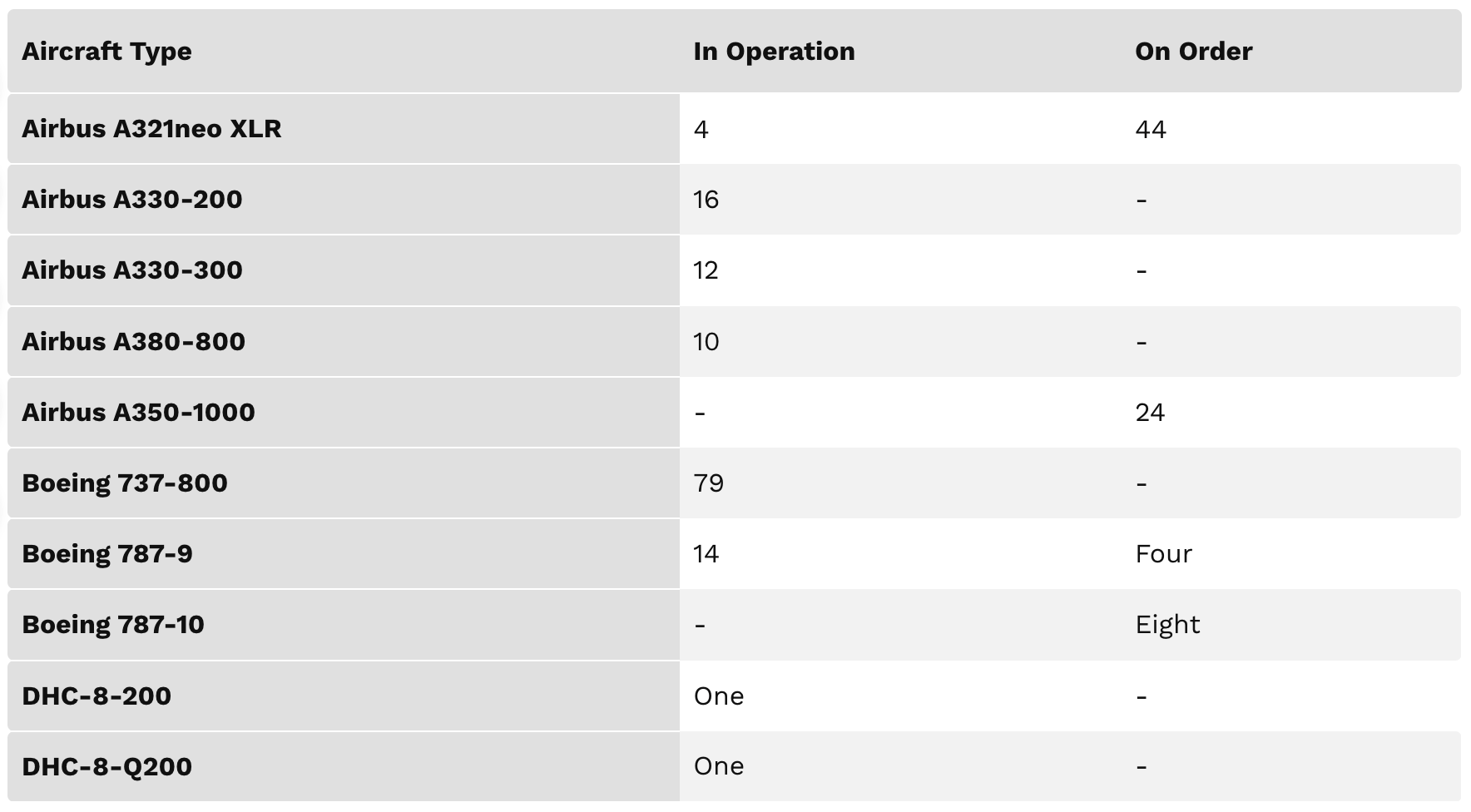
Task: Click the On Order column header
Action: 1192,52
